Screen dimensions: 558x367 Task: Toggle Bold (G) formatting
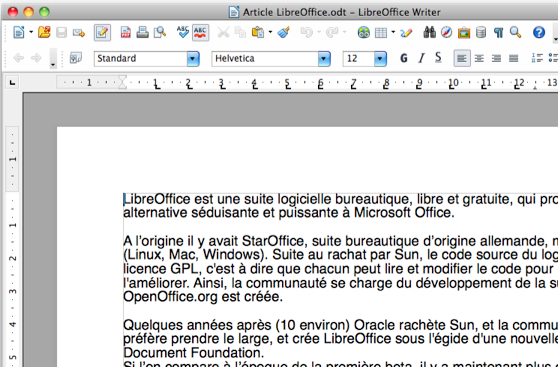tap(404, 58)
